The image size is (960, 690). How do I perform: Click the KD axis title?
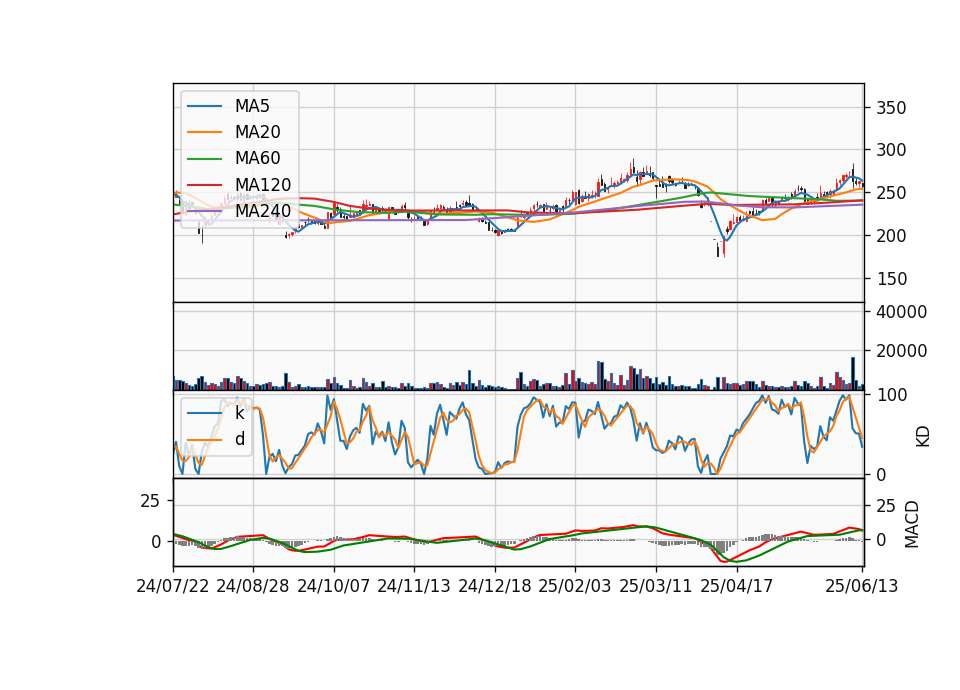click(x=923, y=436)
